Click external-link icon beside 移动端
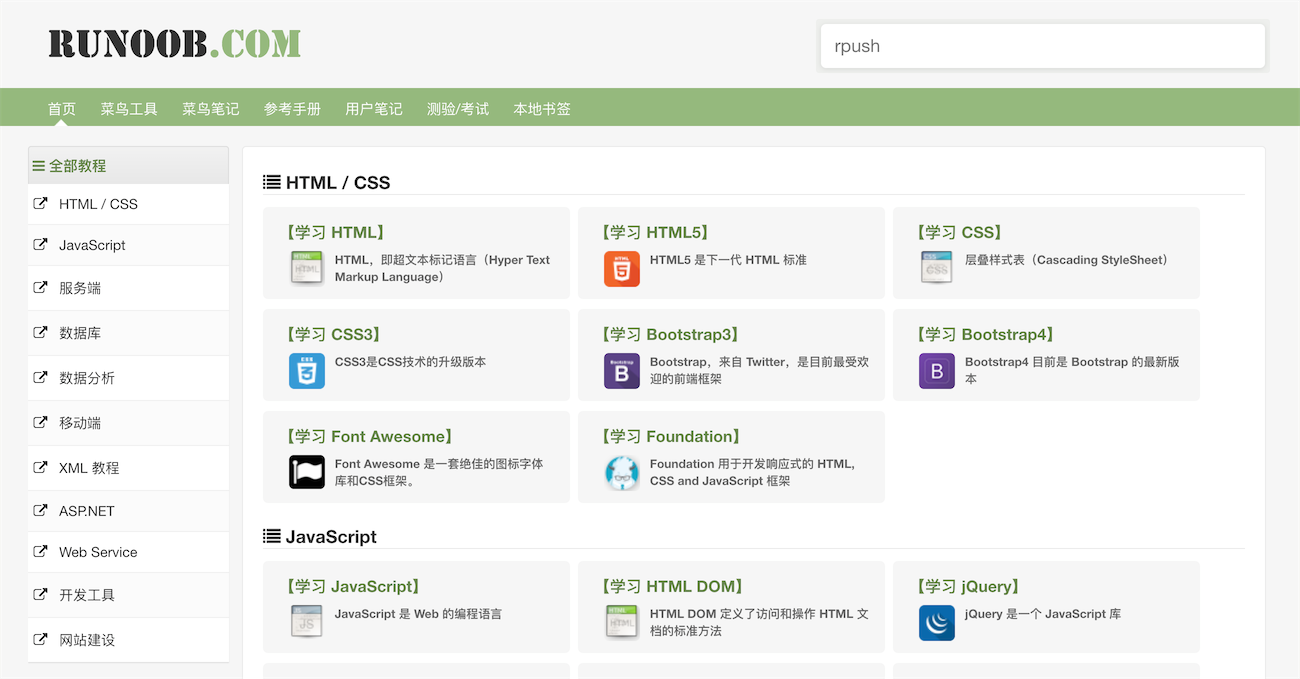This screenshot has height=679, width=1300. tap(41, 423)
